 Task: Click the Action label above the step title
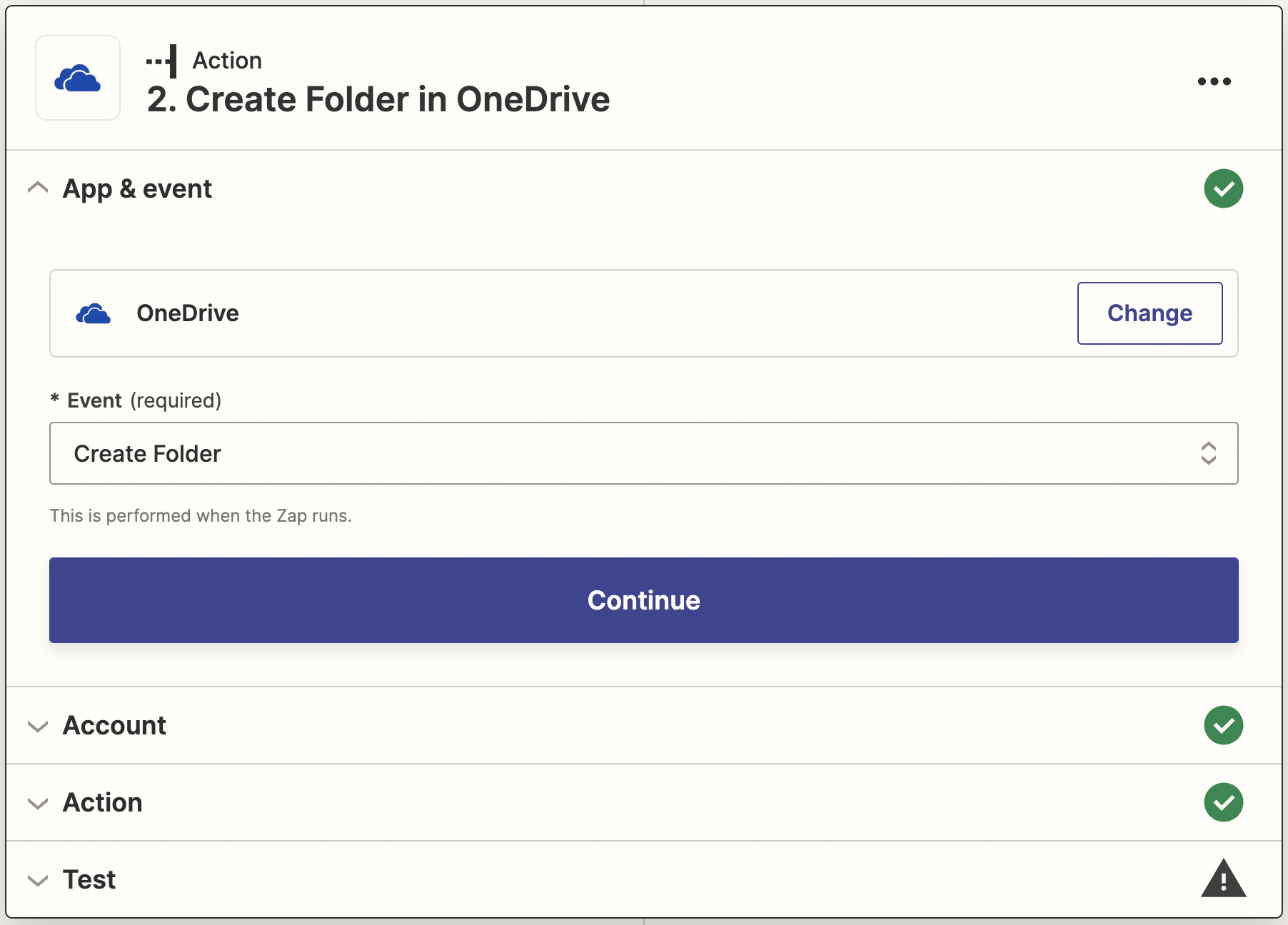click(227, 61)
